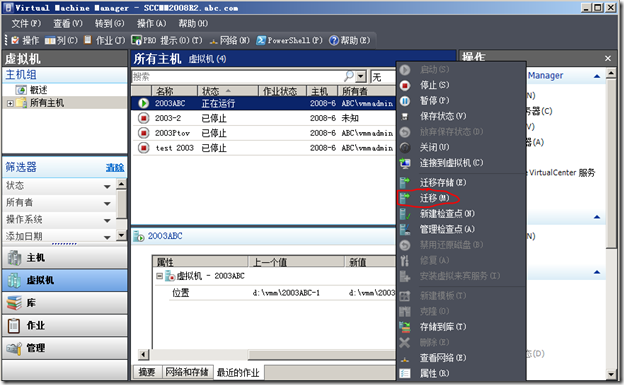Open the search options dropdown arrow

click(x=361, y=76)
